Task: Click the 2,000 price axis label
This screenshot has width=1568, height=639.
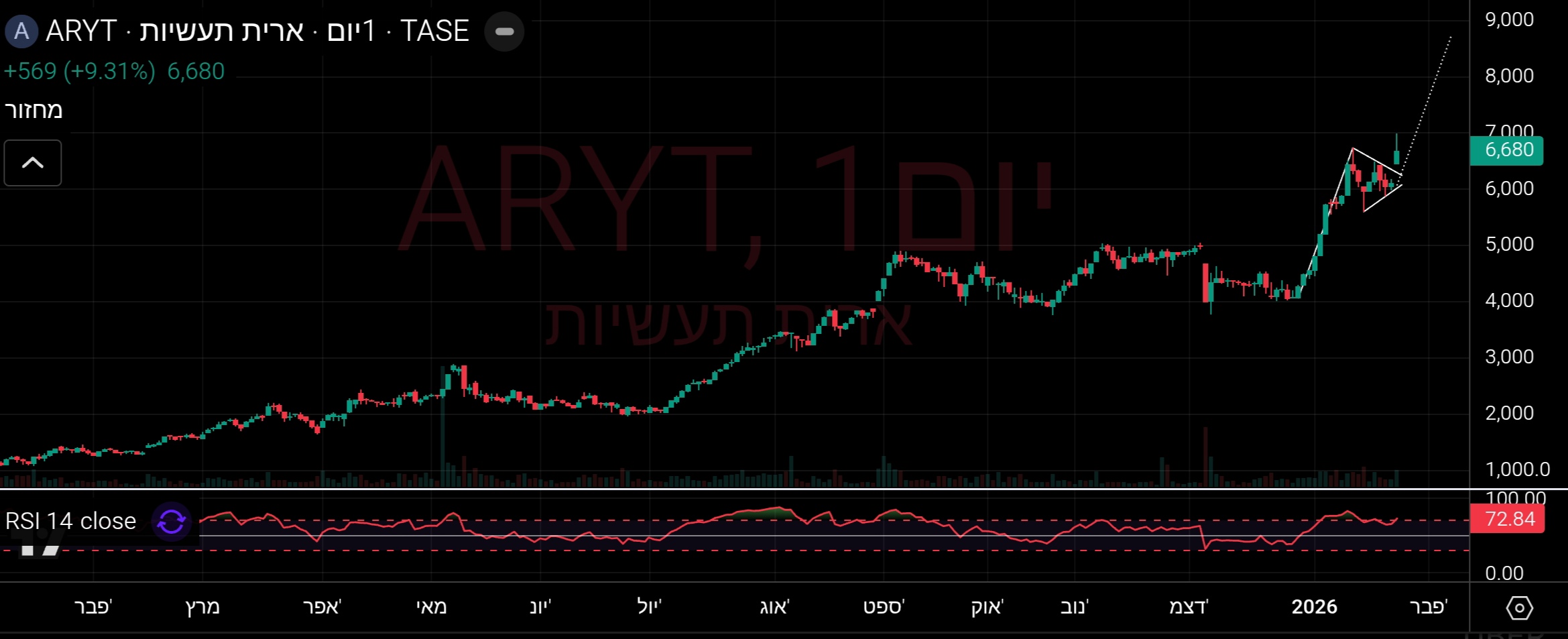Action: 1510,413
